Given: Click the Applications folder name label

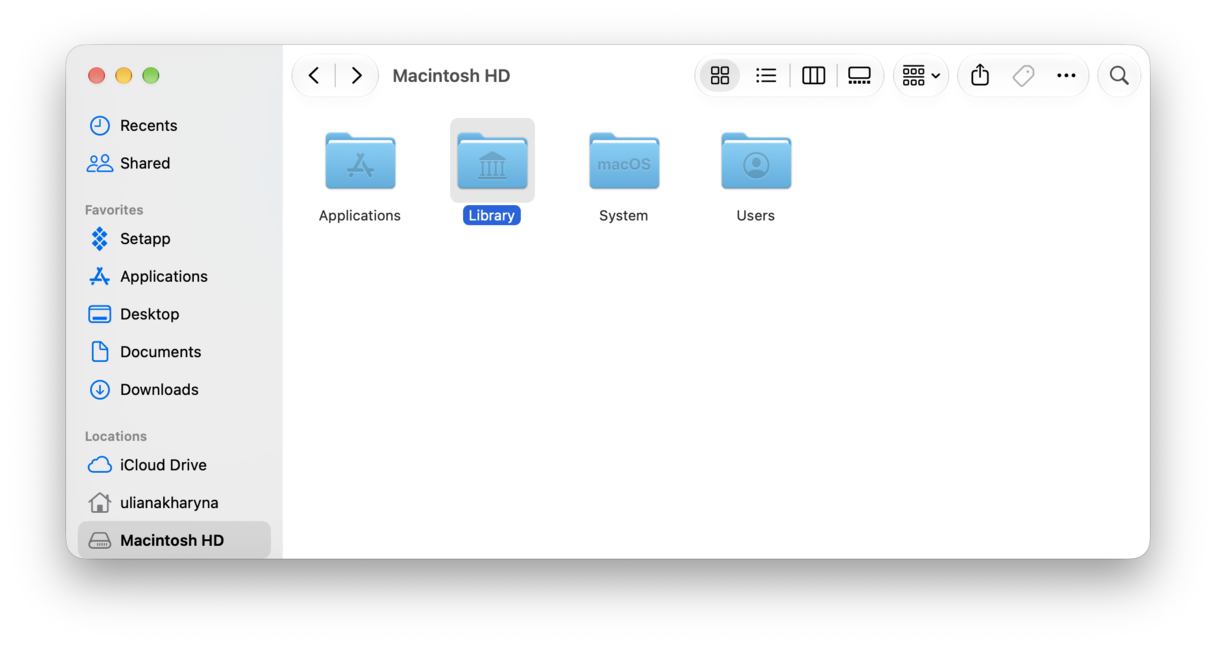Looking at the screenshot, I should click(360, 216).
